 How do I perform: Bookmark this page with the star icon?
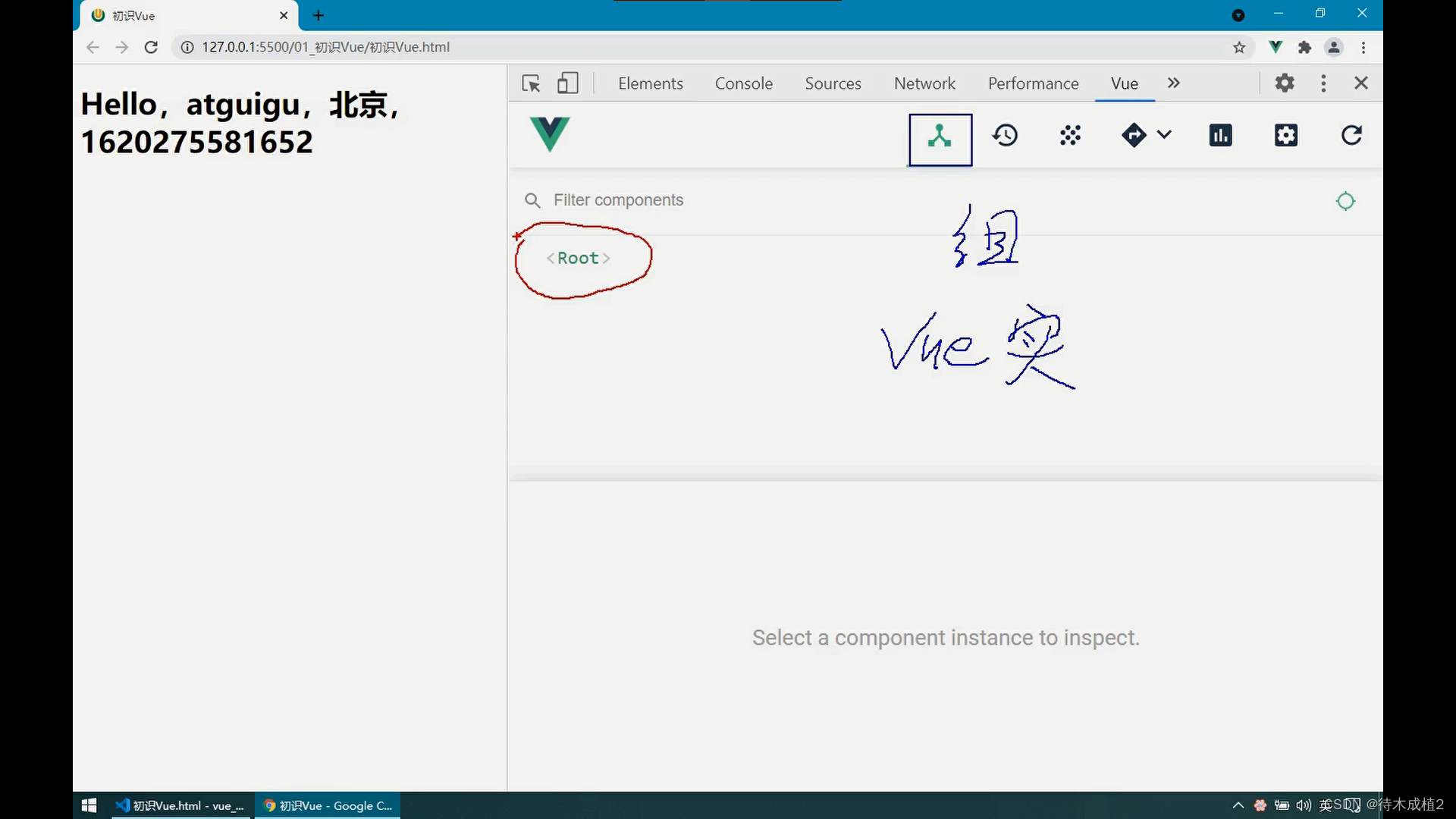point(1239,47)
